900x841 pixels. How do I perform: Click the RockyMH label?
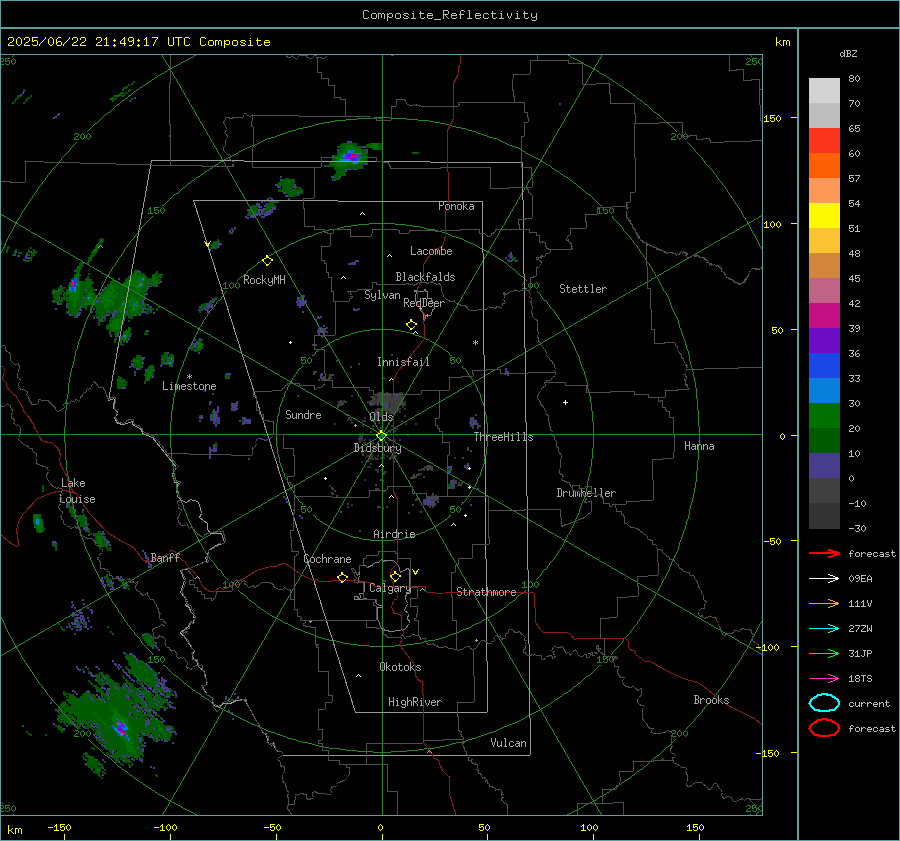pyautogui.click(x=264, y=280)
